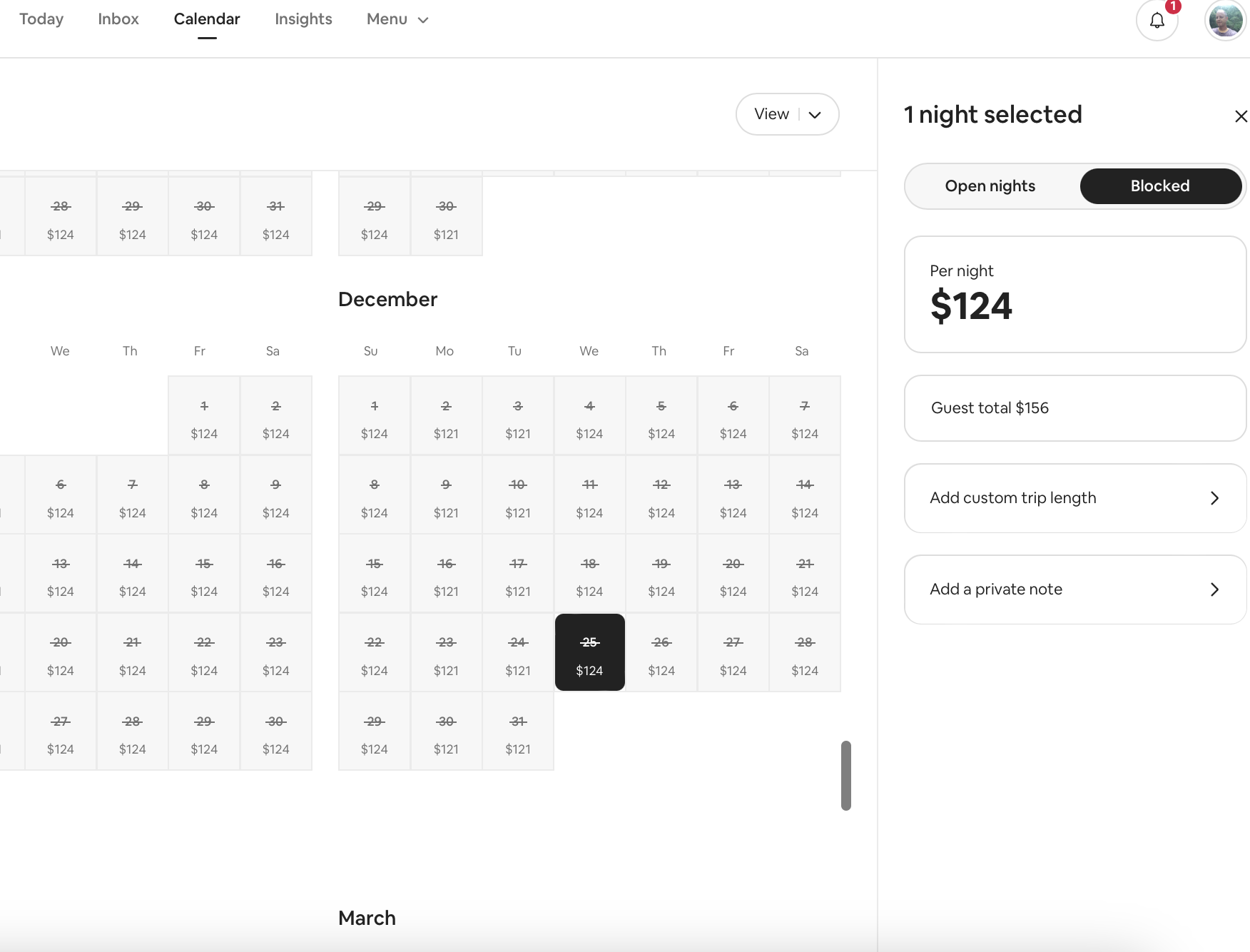Pick December 14 on the calendar

point(805,495)
